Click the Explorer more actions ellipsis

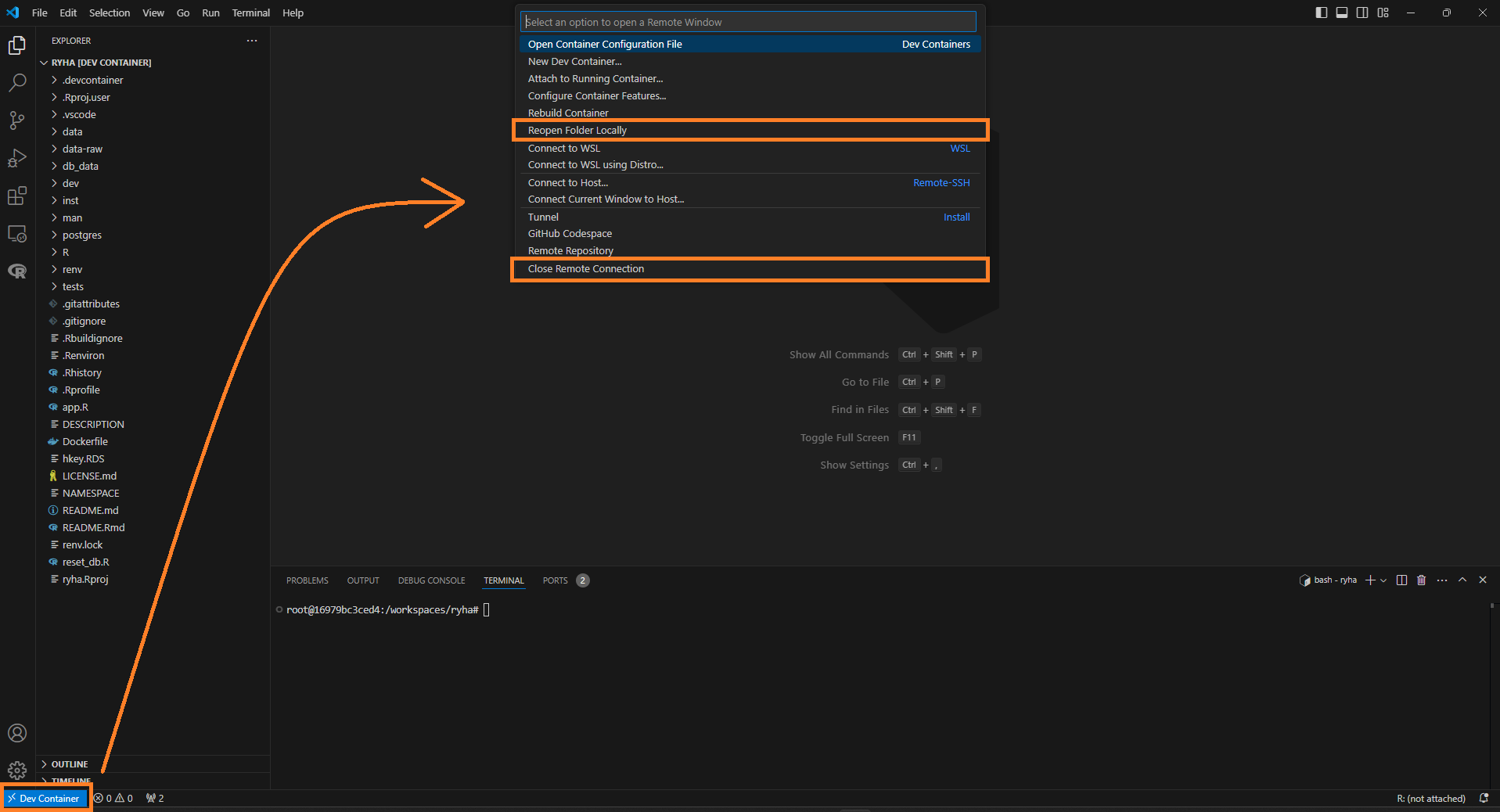[252, 41]
